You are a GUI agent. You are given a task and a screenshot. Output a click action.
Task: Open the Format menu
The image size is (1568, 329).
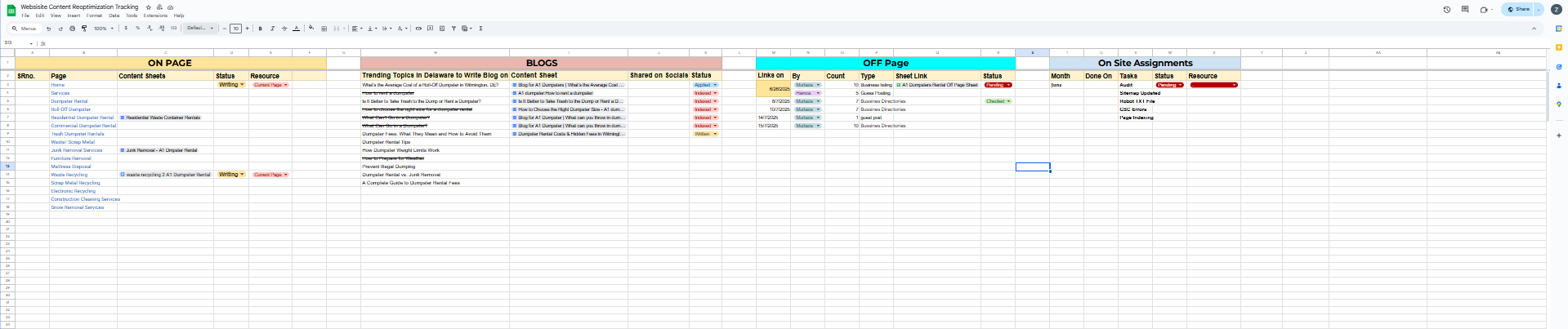[94, 16]
